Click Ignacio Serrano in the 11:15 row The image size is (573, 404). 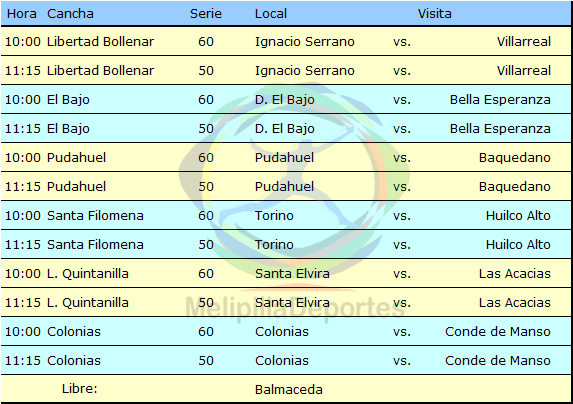(x=305, y=70)
